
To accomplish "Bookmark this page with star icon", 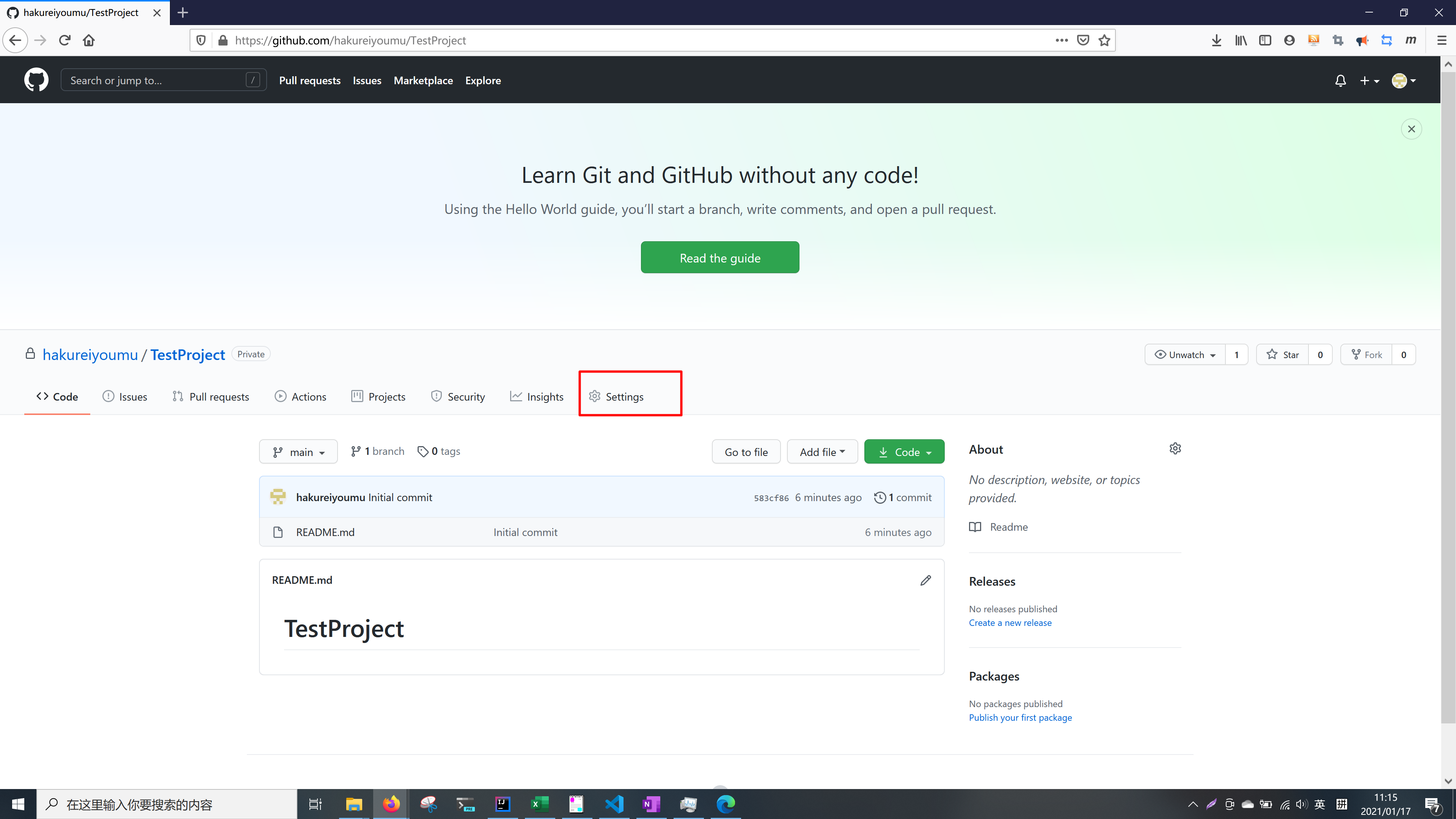I will (1104, 40).
